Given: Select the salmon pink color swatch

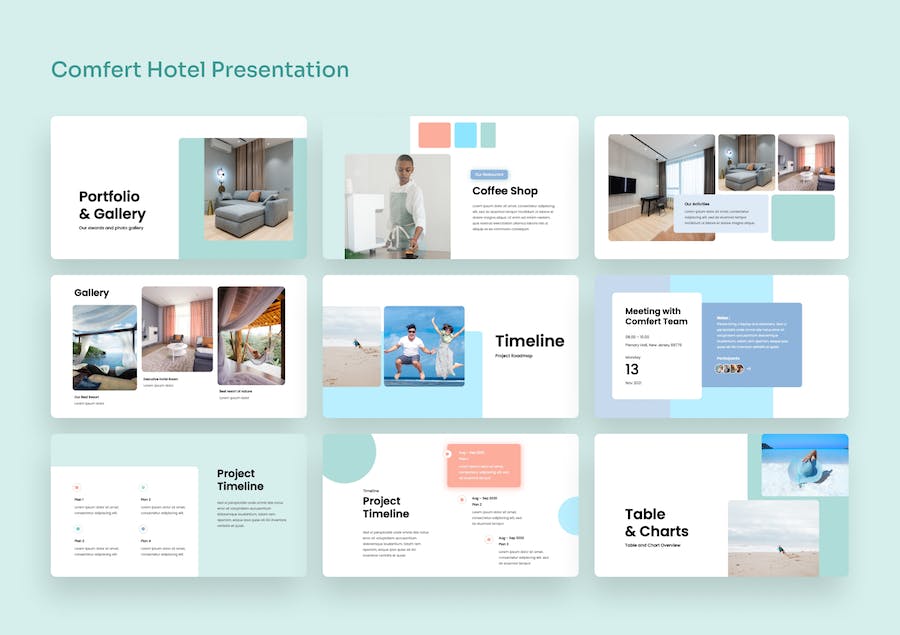Looking at the screenshot, I should (x=435, y=135).
